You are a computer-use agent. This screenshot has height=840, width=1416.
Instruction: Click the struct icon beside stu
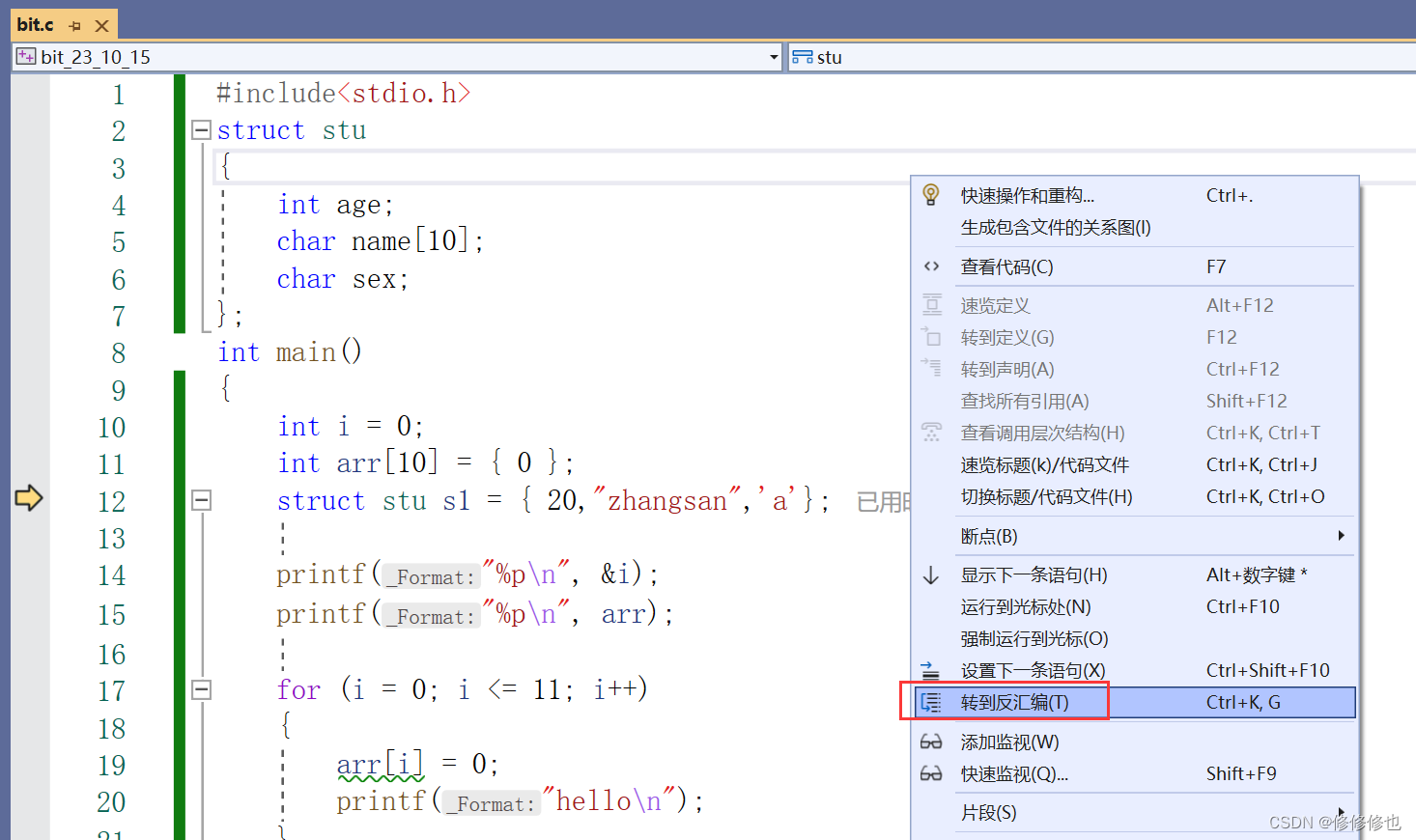[x=802, y=57]
